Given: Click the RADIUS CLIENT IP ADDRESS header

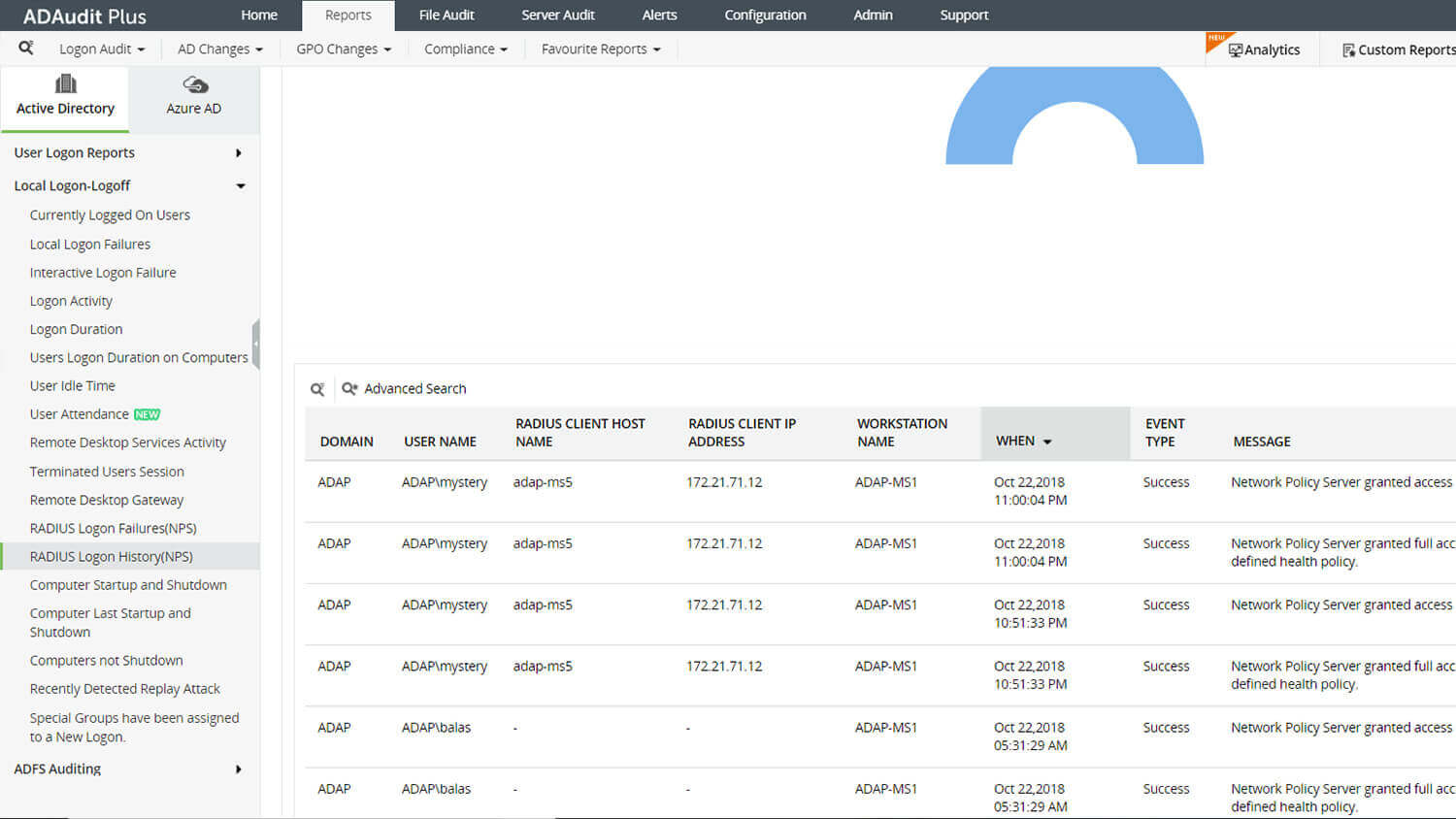Looking at the screenshot, I should pos(742,433).
